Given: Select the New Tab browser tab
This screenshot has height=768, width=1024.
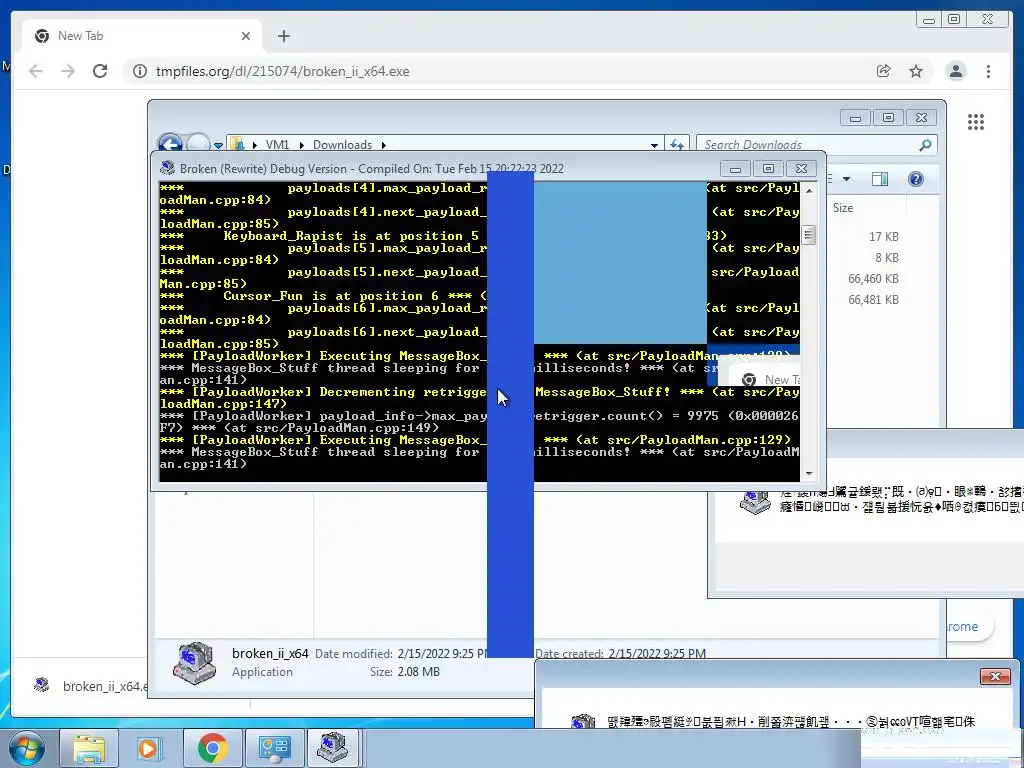Looking at the screenshot, I should (x=142, y=36).
